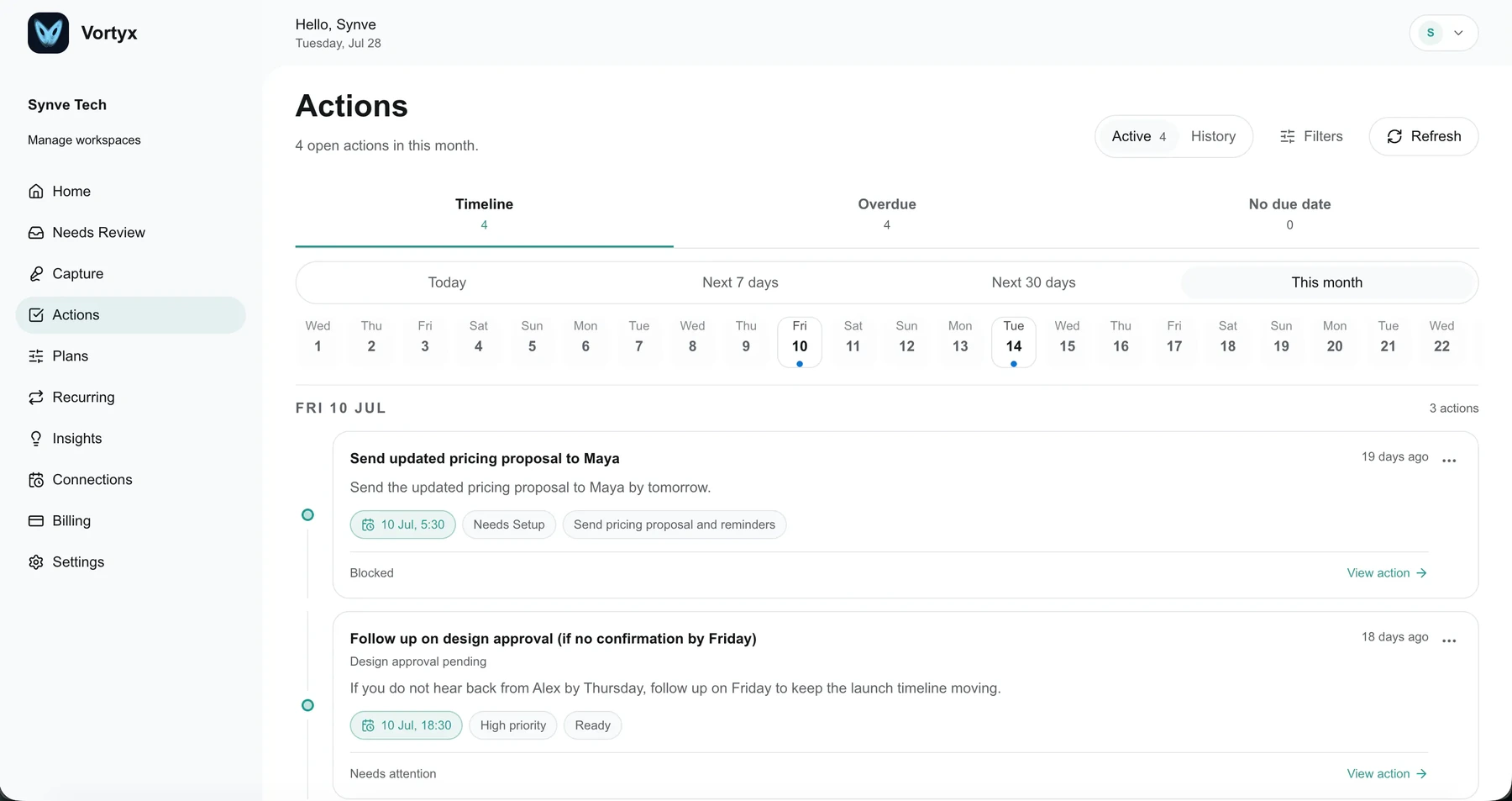Image resolution: width=1512 pixels, height=801 pixels.
Task: Click the design approval timeline dot
Action: point(307,705)
